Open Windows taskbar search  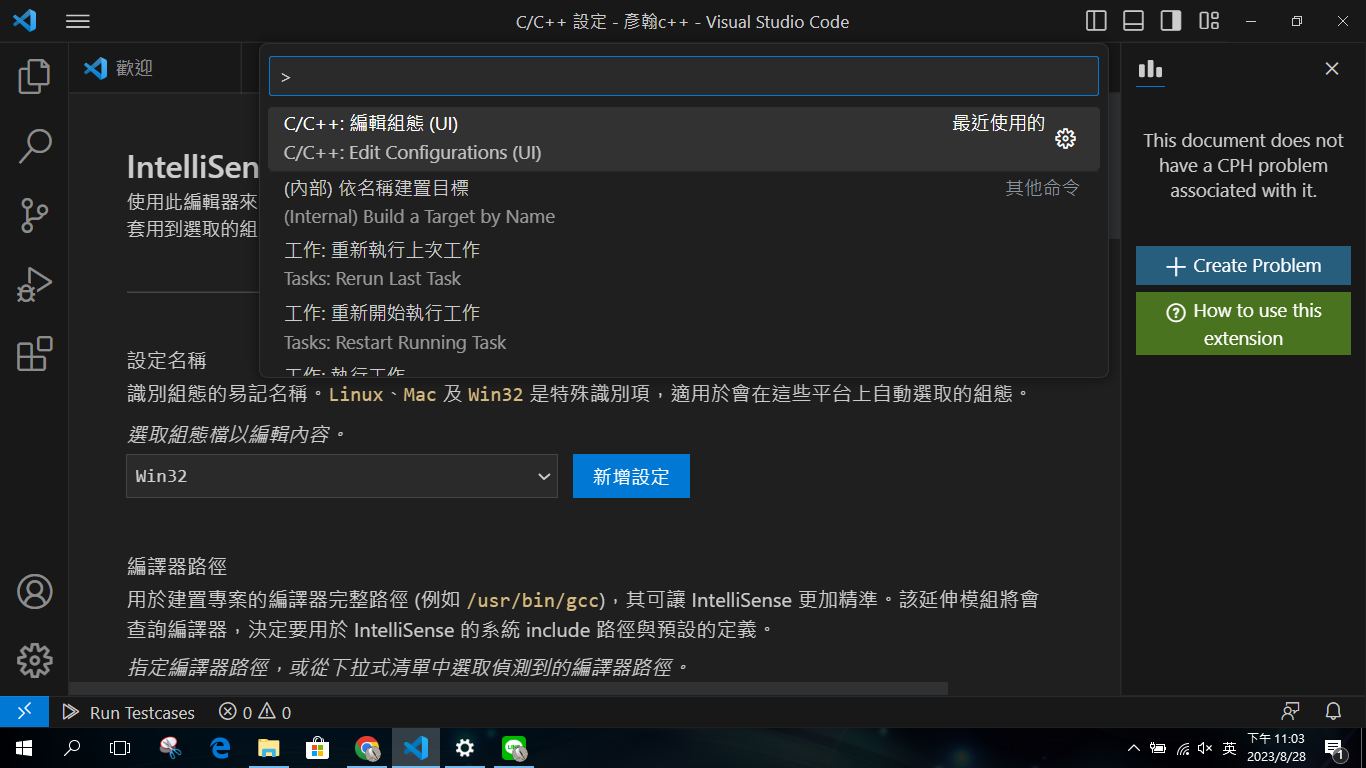72,747
